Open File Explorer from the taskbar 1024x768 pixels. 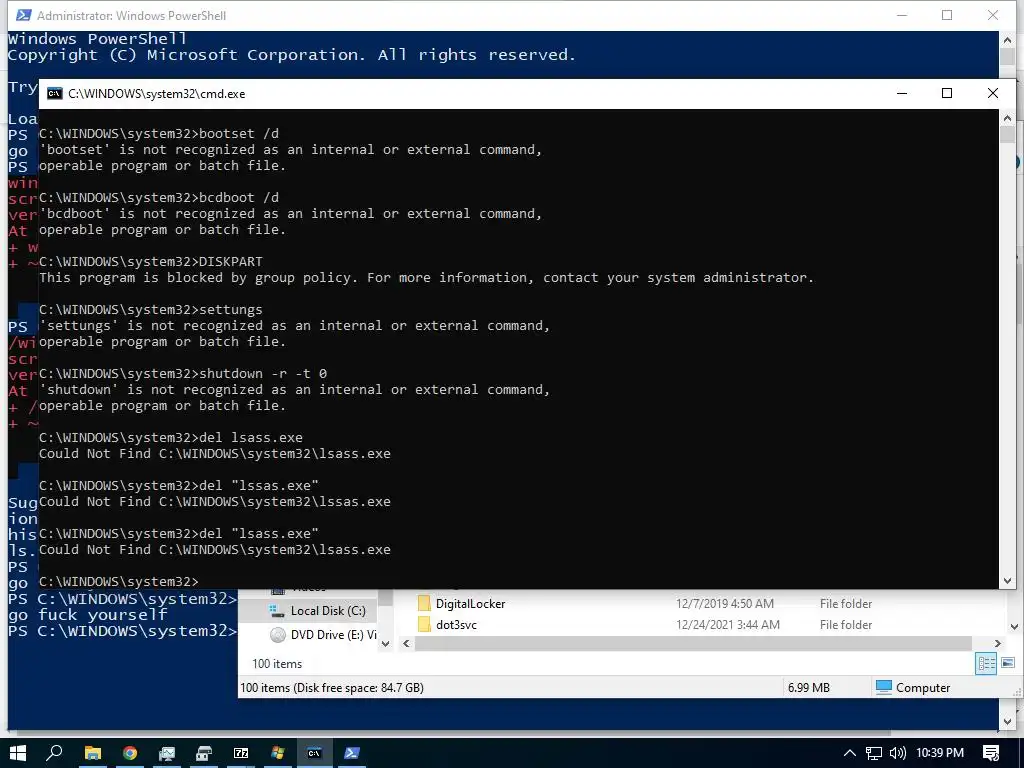93,753
